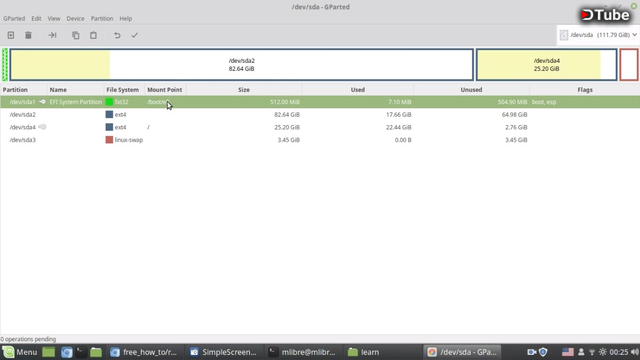Select the /dev/sda2 block in disk map

(x=242, y=64)
